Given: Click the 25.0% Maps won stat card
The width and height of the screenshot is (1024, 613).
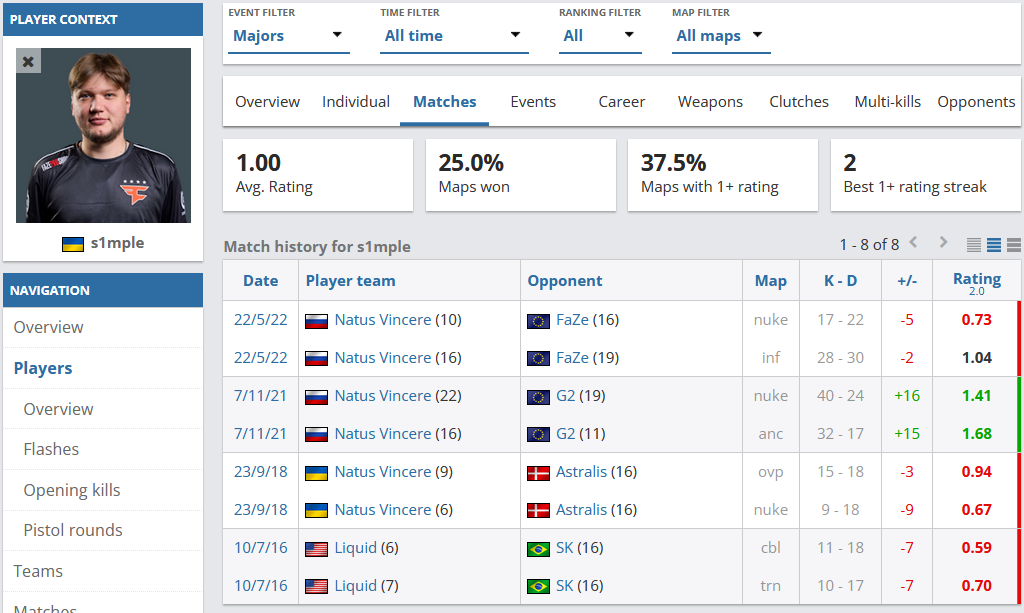Looking at the screenshot, I should click(x=520, y=175).
